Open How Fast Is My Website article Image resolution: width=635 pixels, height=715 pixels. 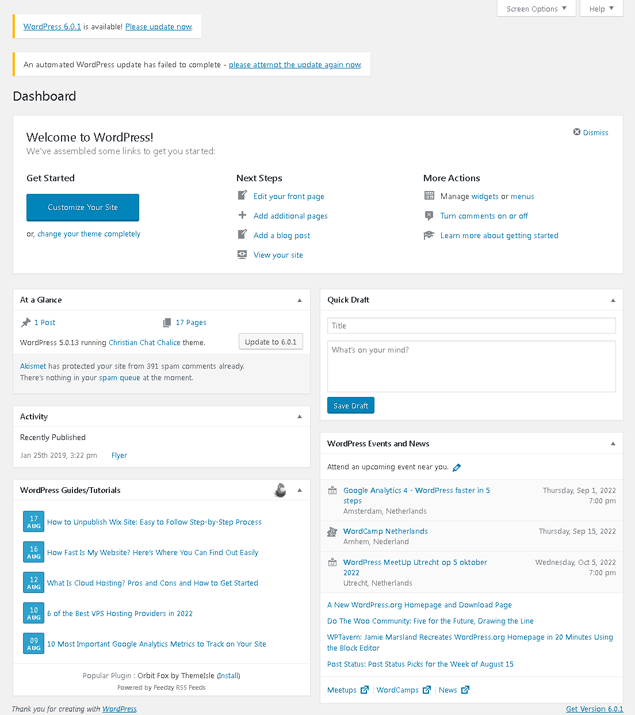coord(152,553)
